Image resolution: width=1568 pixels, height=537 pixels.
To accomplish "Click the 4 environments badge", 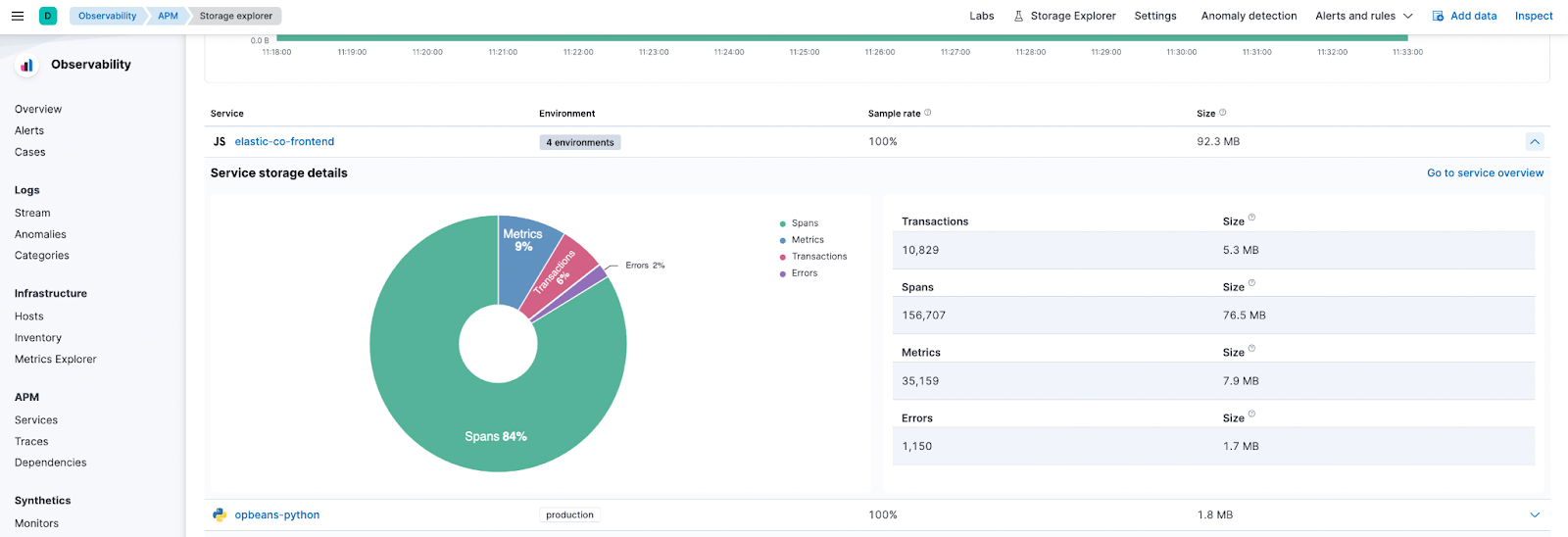I will [580, 143].
